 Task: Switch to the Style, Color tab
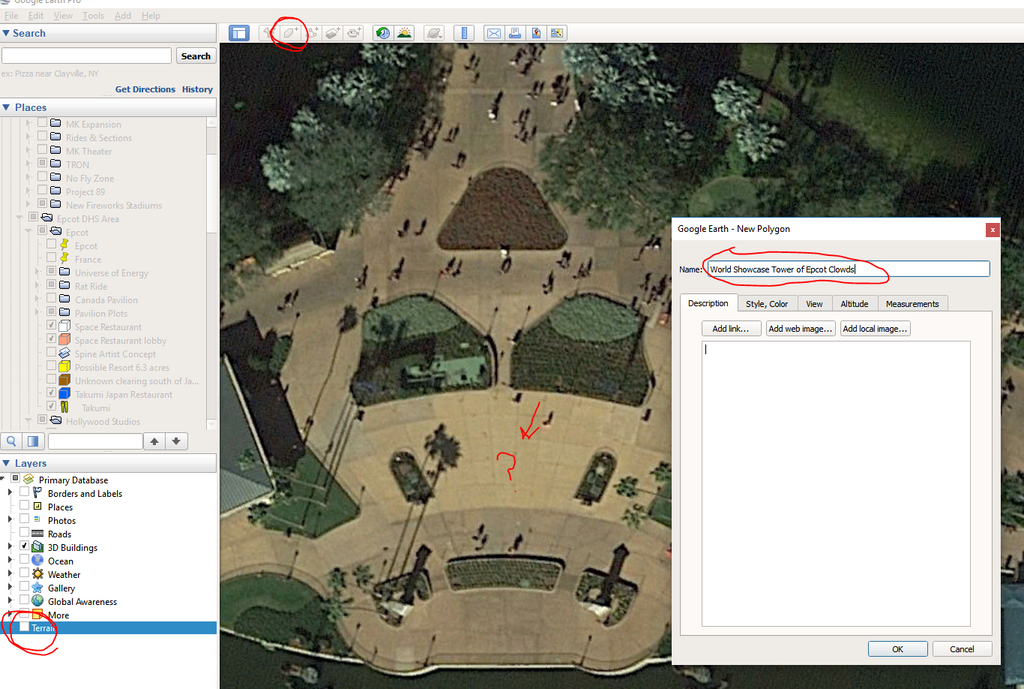pyautogui.click(x=766, y=304)
